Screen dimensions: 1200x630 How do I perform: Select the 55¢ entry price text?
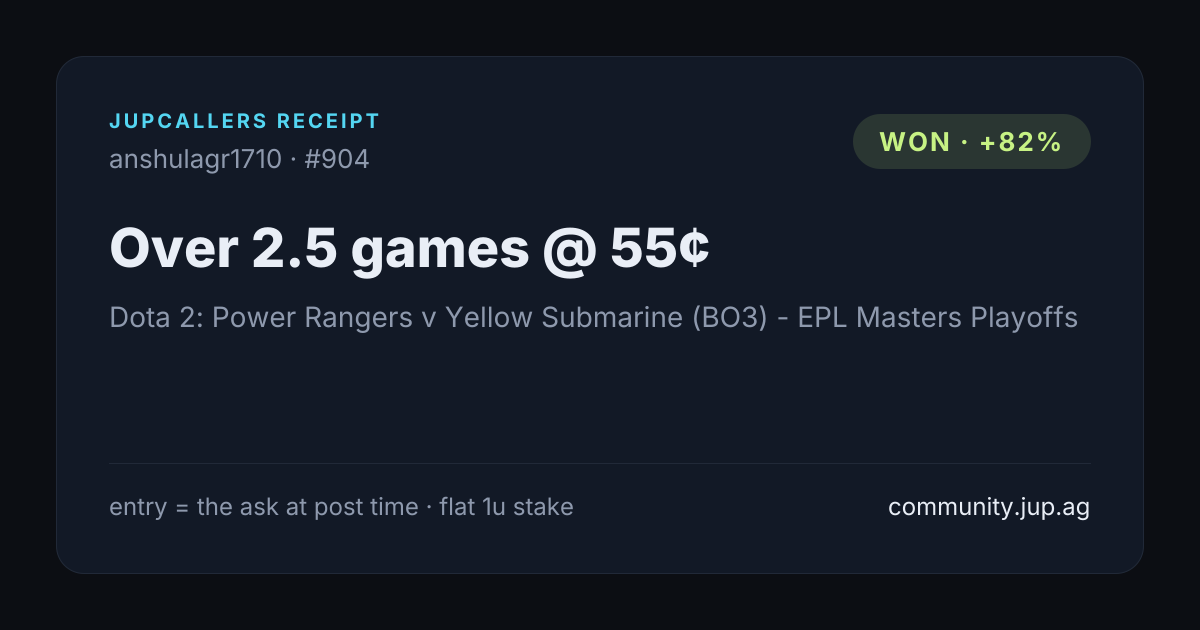pos(660,248)
